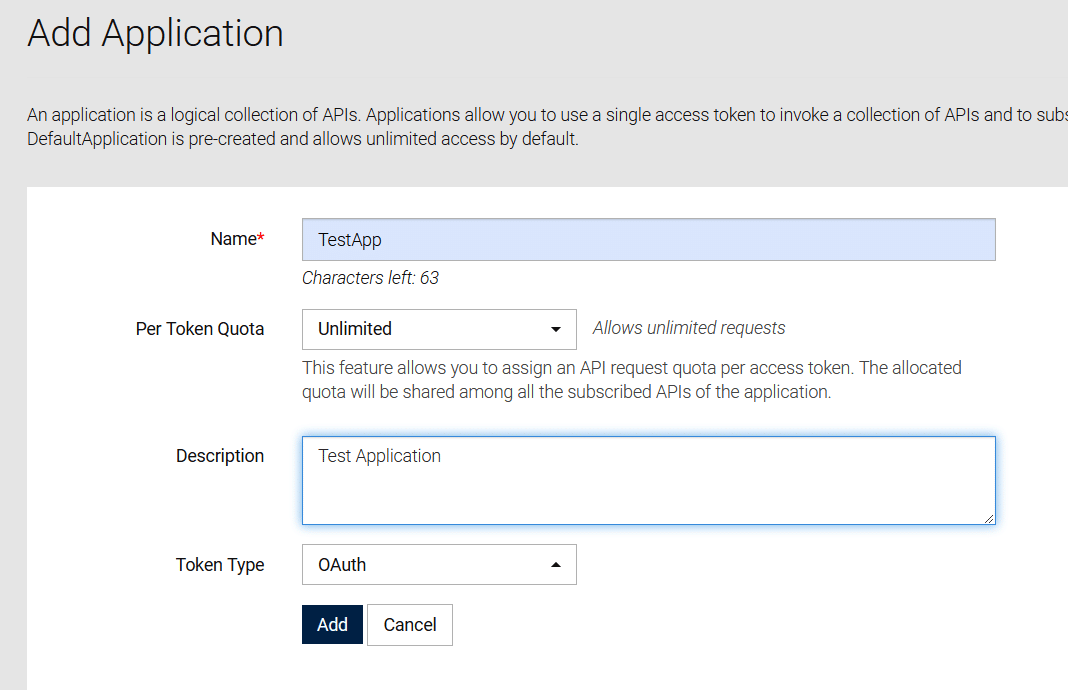Click the Token Type label
1068x690 pixels.
click(220, 565)
